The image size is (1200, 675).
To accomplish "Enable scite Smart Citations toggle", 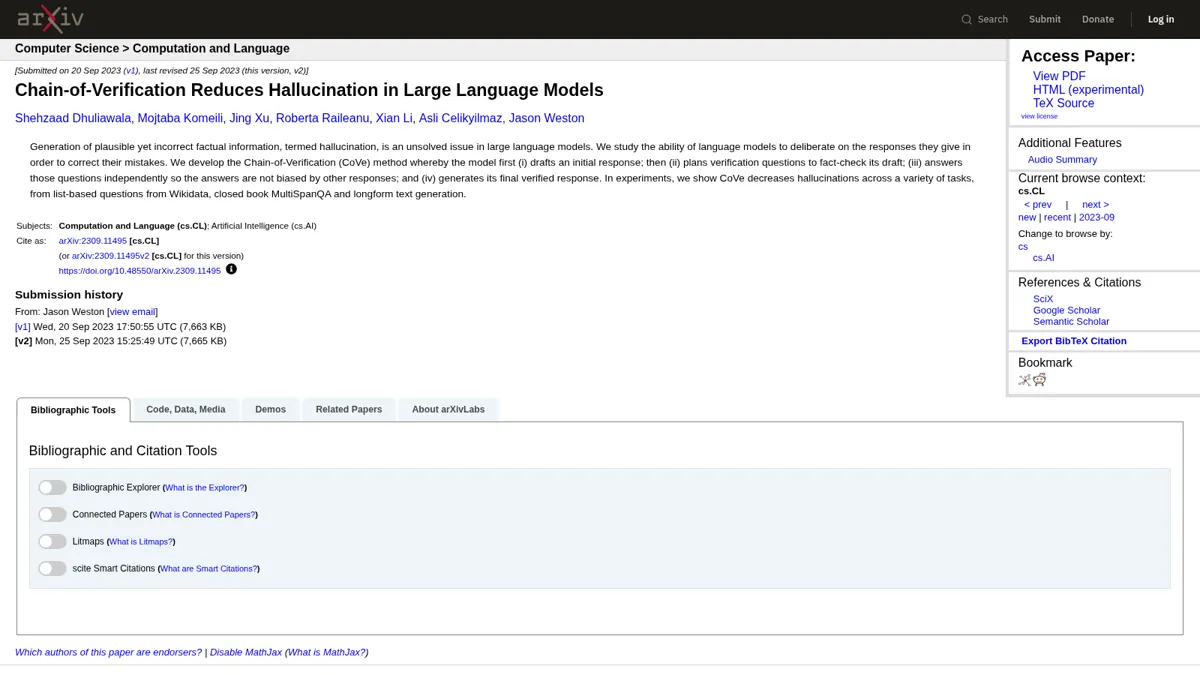I will pos(52,568).
